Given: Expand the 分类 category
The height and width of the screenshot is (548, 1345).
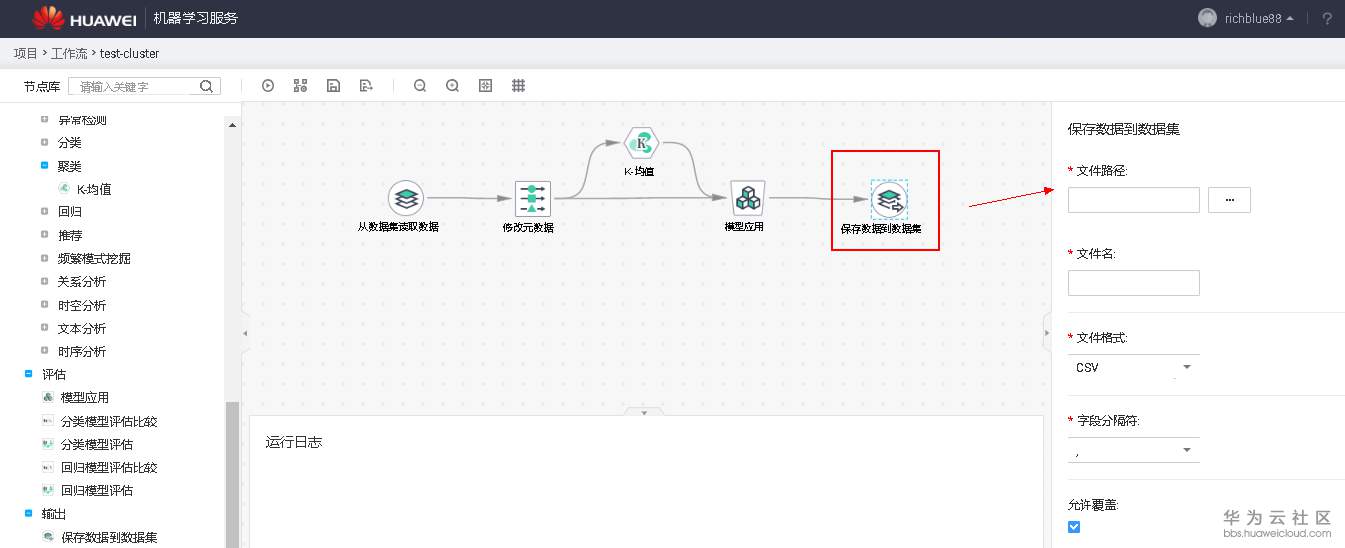Looking at the screenshot, I should point(44,142).
